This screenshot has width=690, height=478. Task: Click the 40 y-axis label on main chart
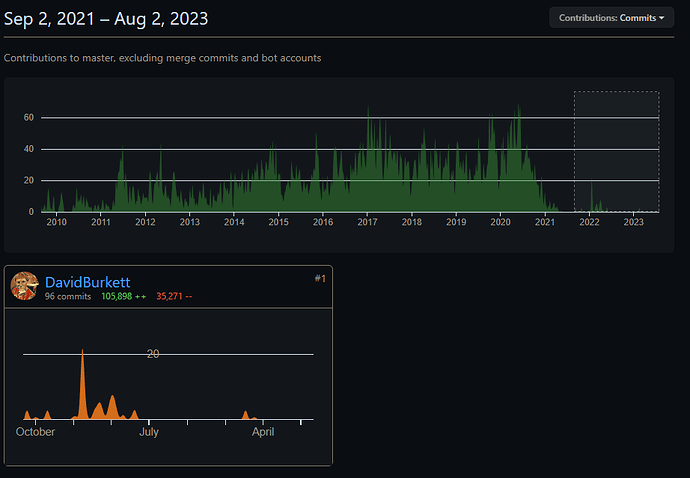pyautogui.click(x=29, y=149)
